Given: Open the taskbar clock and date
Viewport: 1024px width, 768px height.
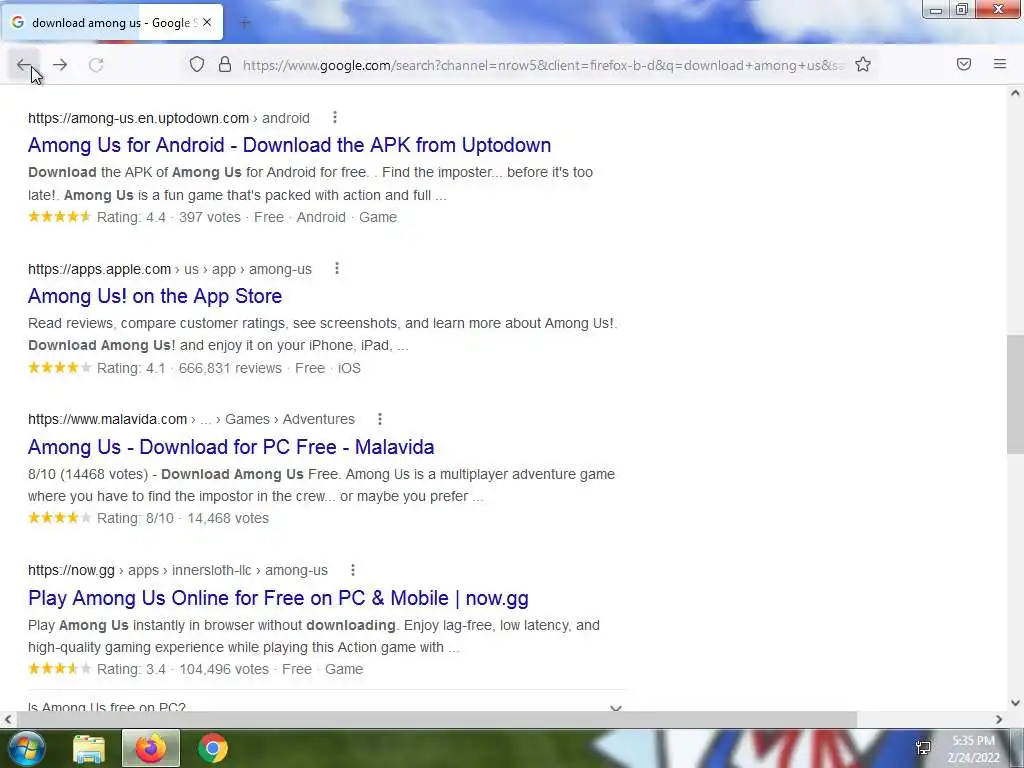Looking at the screenshot, I should [x=973, y=749].
